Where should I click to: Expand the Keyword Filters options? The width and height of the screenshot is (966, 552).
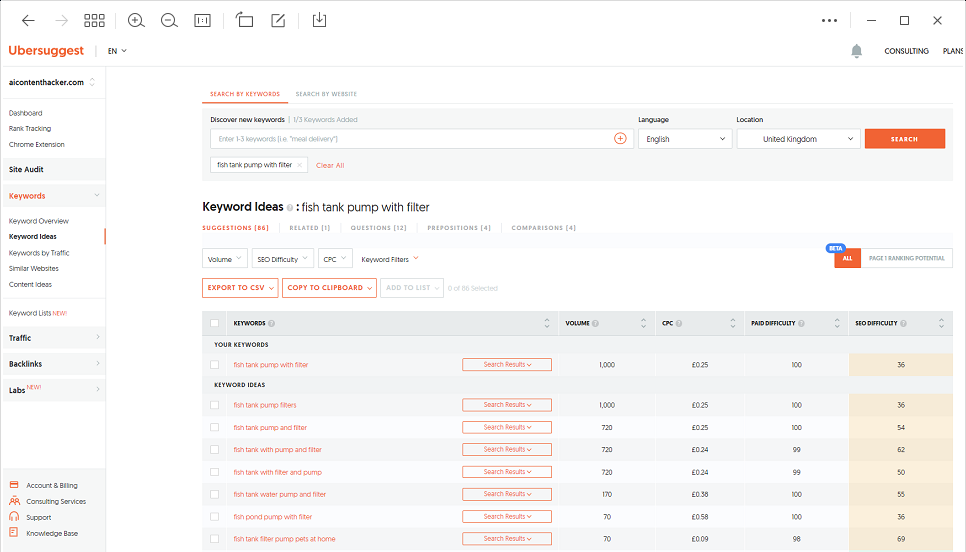pyautogui.click(x=389, y=259)
